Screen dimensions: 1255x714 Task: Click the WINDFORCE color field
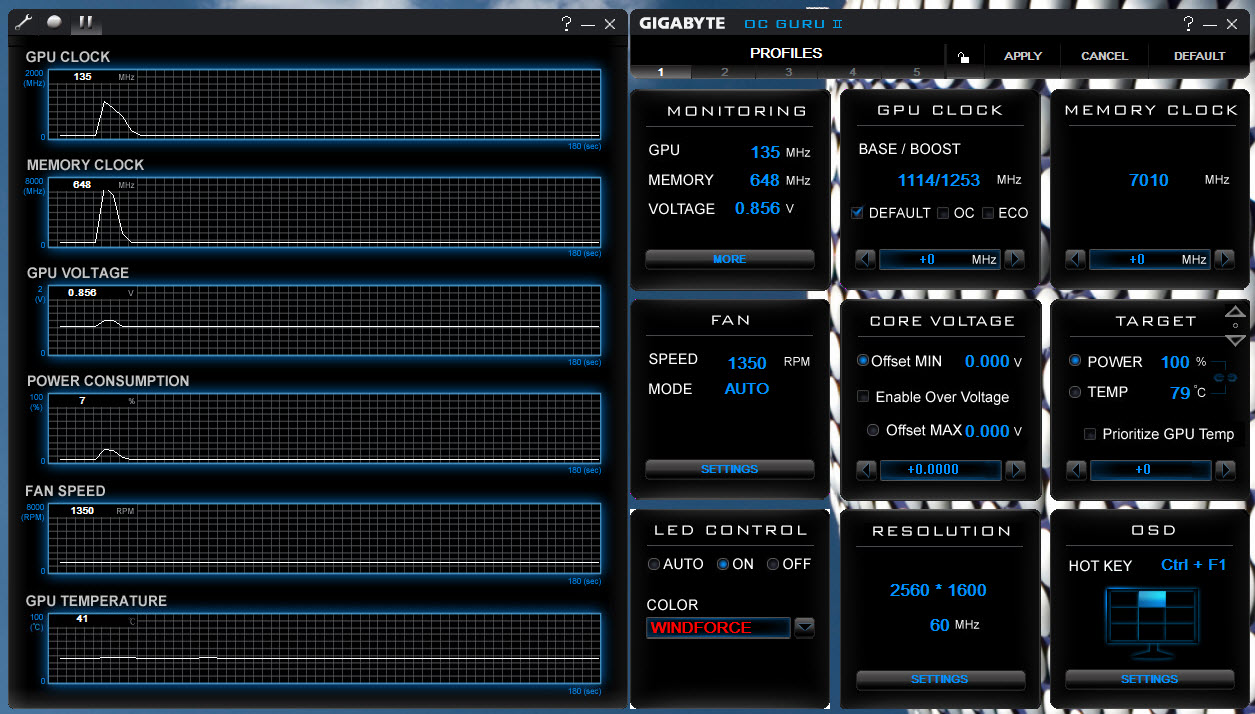(718, 628)
